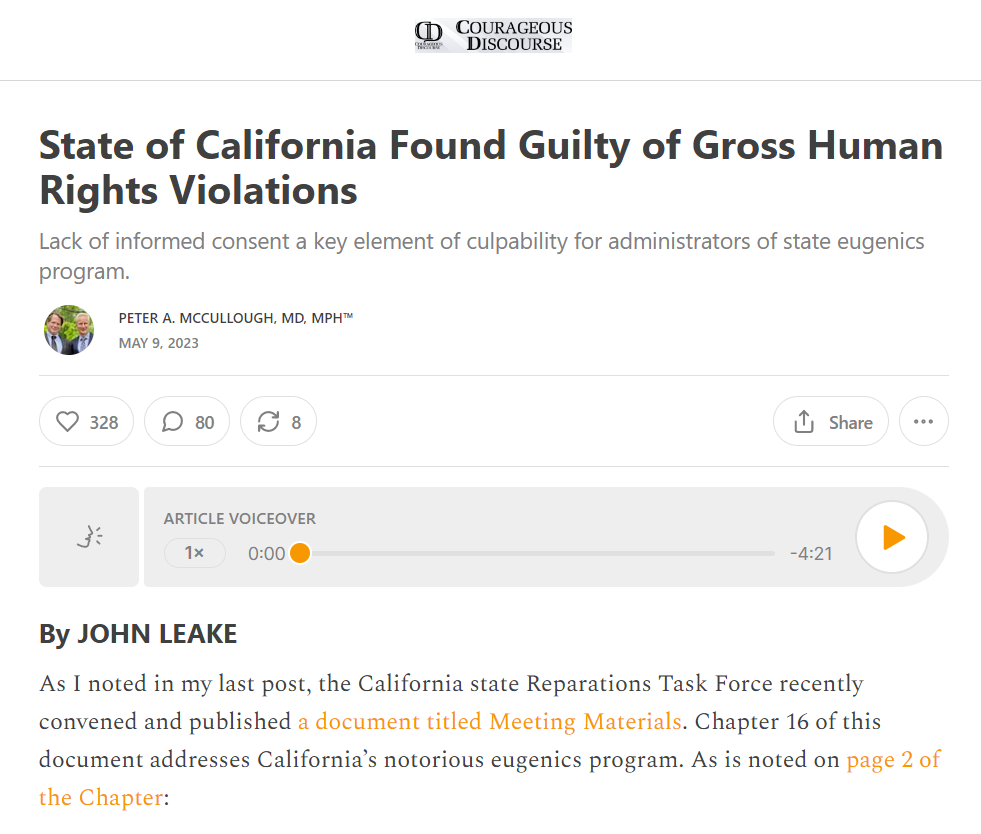
Task: Open the author avatar photo
Action: click(69, 330)
